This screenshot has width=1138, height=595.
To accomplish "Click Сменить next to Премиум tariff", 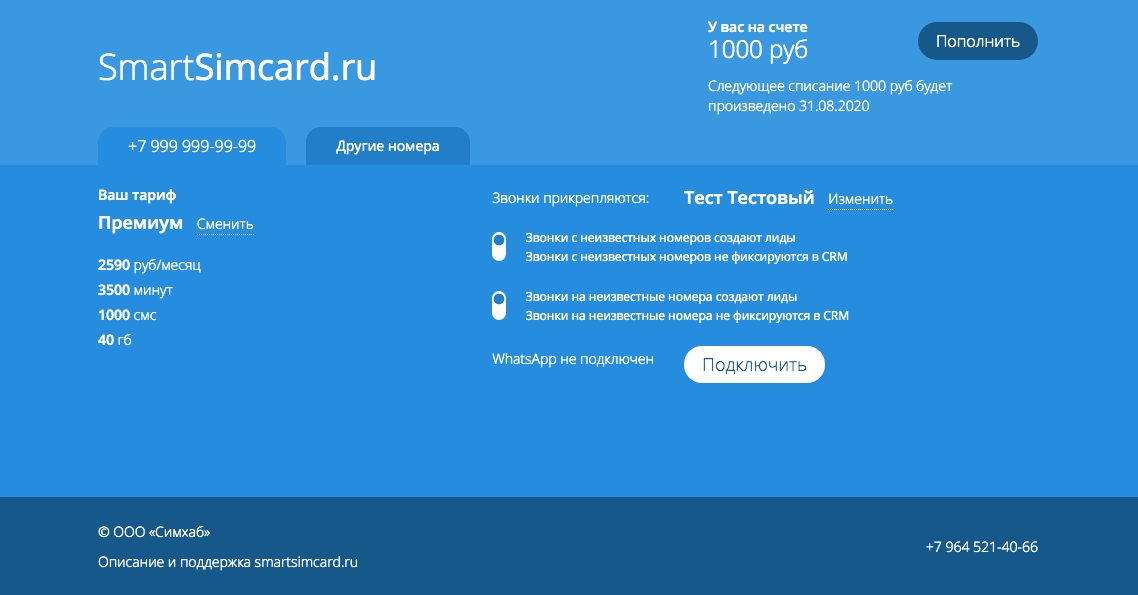I will point(225,224).
